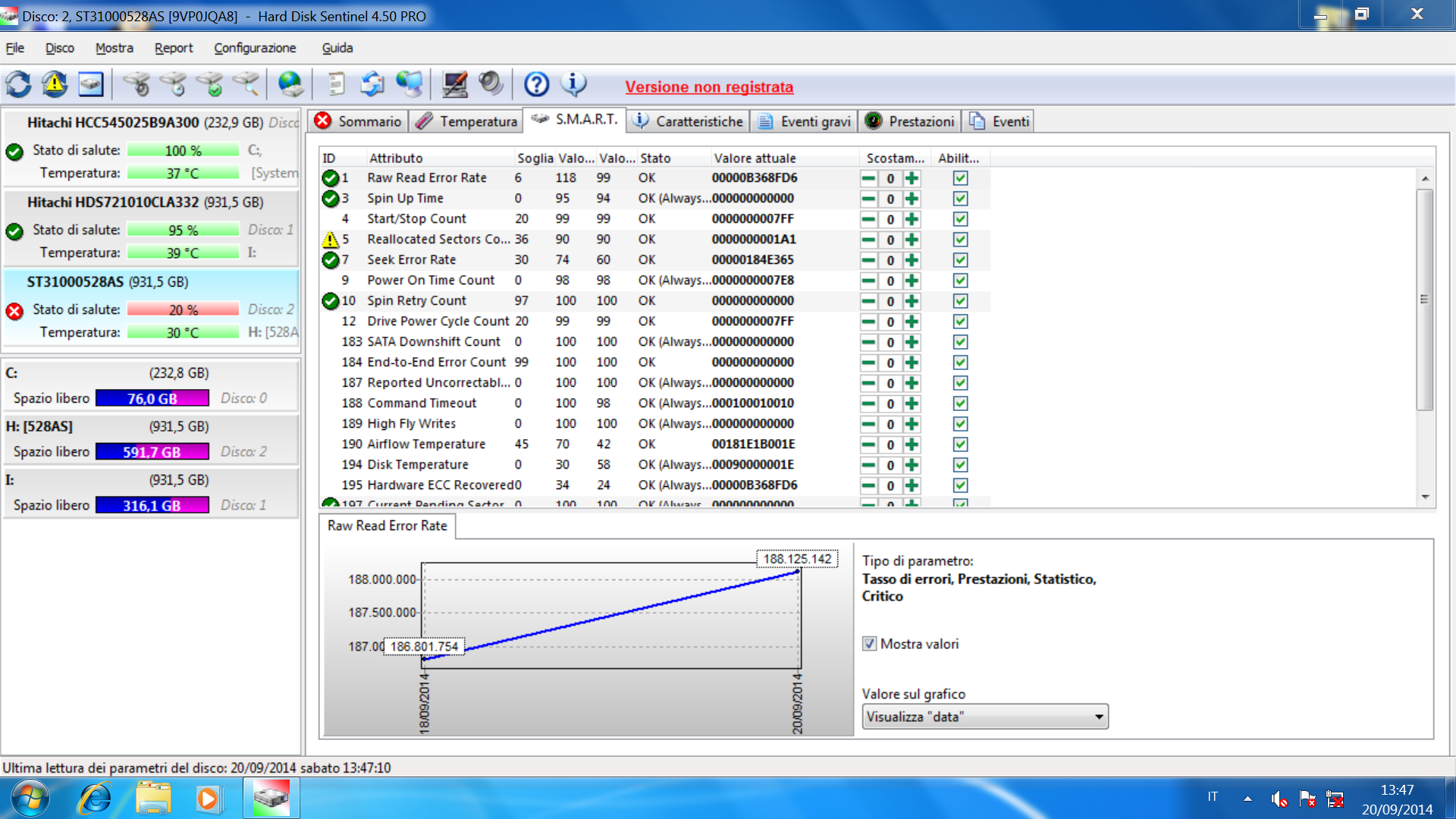This screenshot has height=819, width=1456.
Task: Toggle the enabled checkbox for Spin Up Time
Action: coord(960,199)
